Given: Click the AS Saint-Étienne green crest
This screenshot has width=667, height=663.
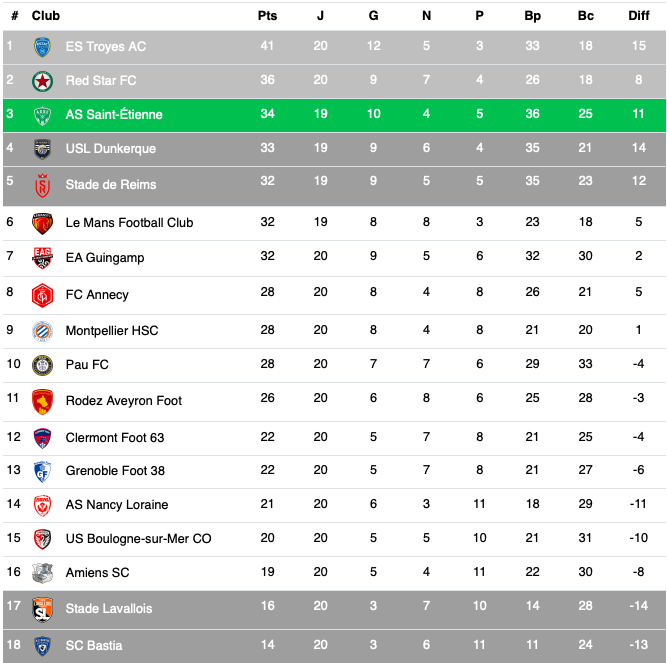Looking at the screenshot, I should pos(42,114).
